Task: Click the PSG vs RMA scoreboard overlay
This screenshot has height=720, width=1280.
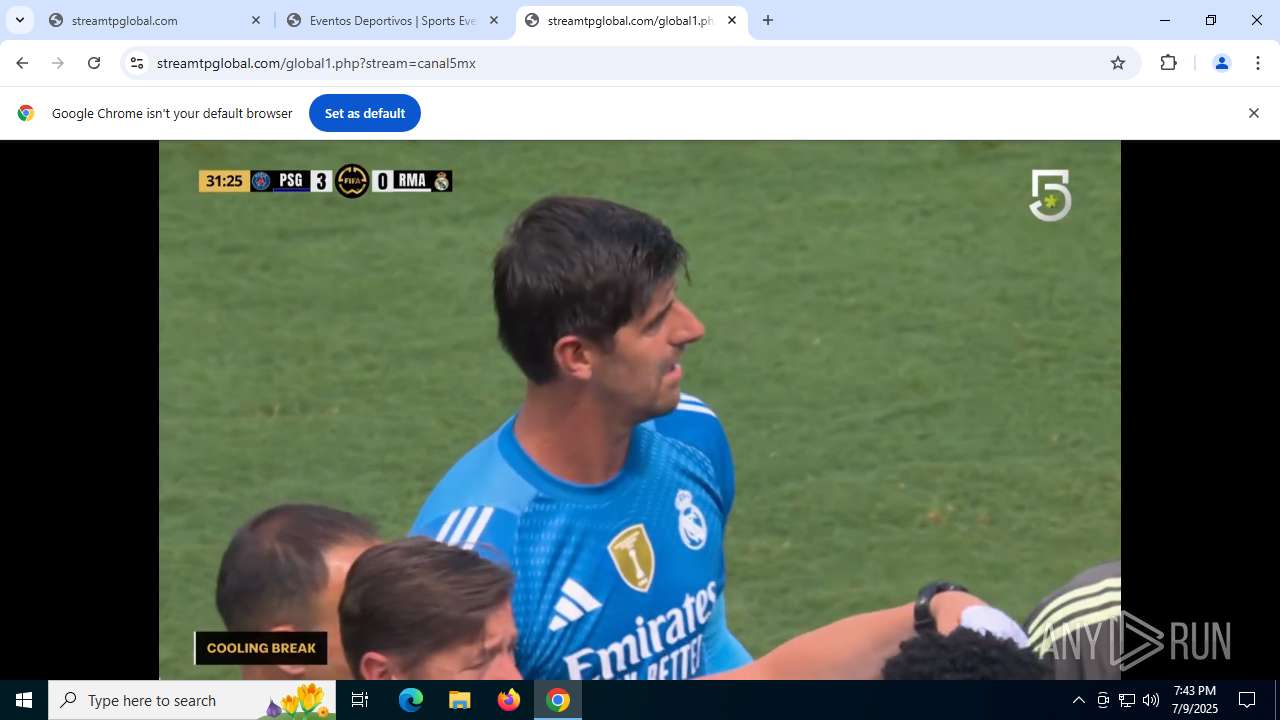Action: coord(326,181)
